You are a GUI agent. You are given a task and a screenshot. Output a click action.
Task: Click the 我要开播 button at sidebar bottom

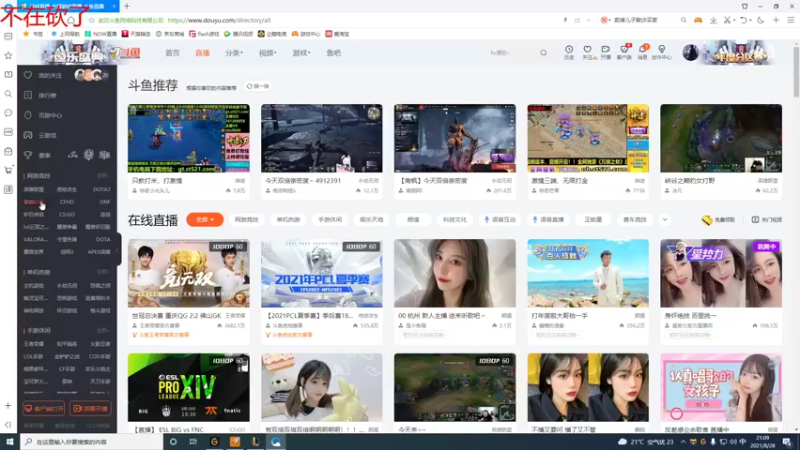[x=90, y=408]
